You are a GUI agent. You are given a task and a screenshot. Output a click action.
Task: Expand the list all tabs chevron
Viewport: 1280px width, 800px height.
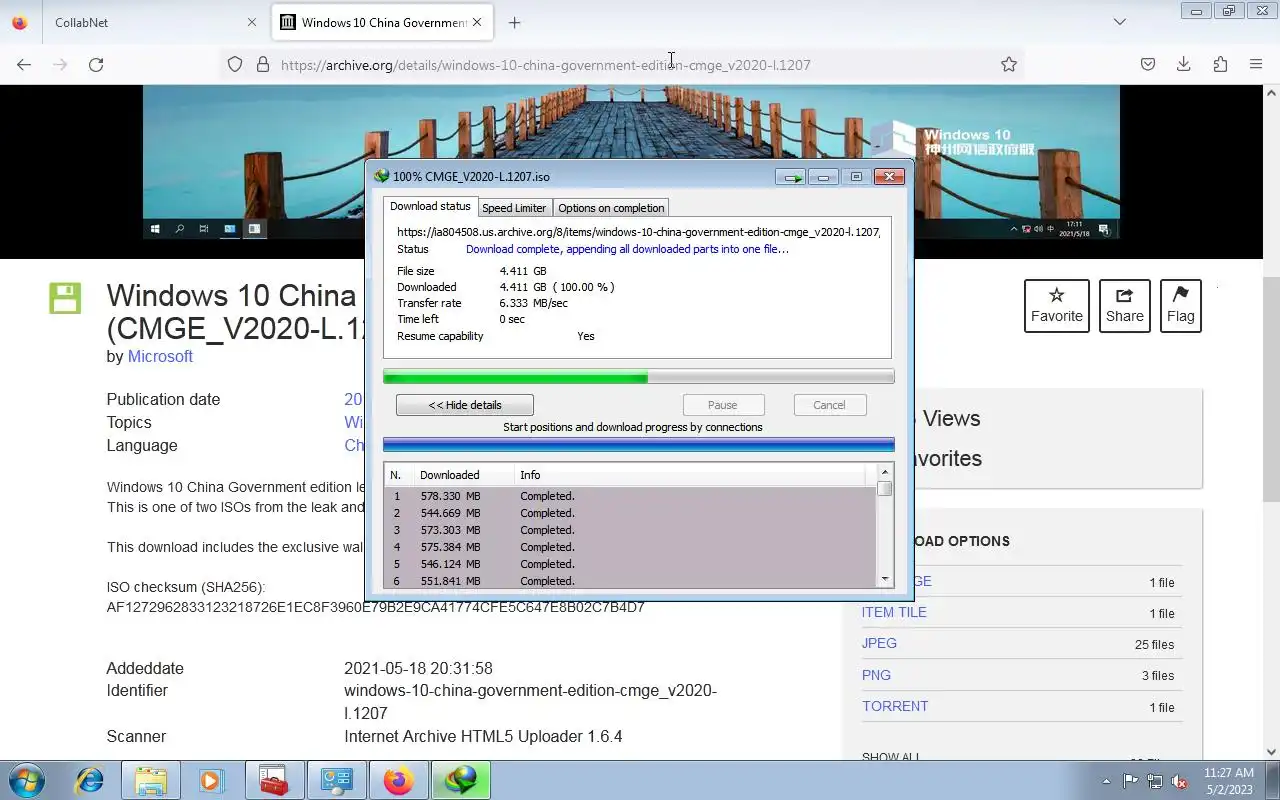pos(1120,22)
